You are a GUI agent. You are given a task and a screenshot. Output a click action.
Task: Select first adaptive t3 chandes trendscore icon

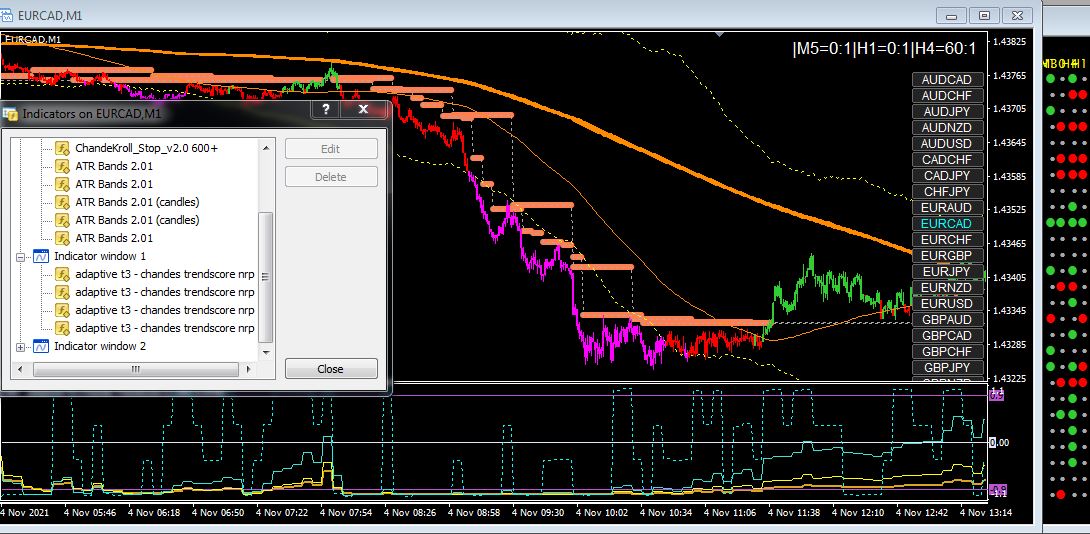[63, 274]
